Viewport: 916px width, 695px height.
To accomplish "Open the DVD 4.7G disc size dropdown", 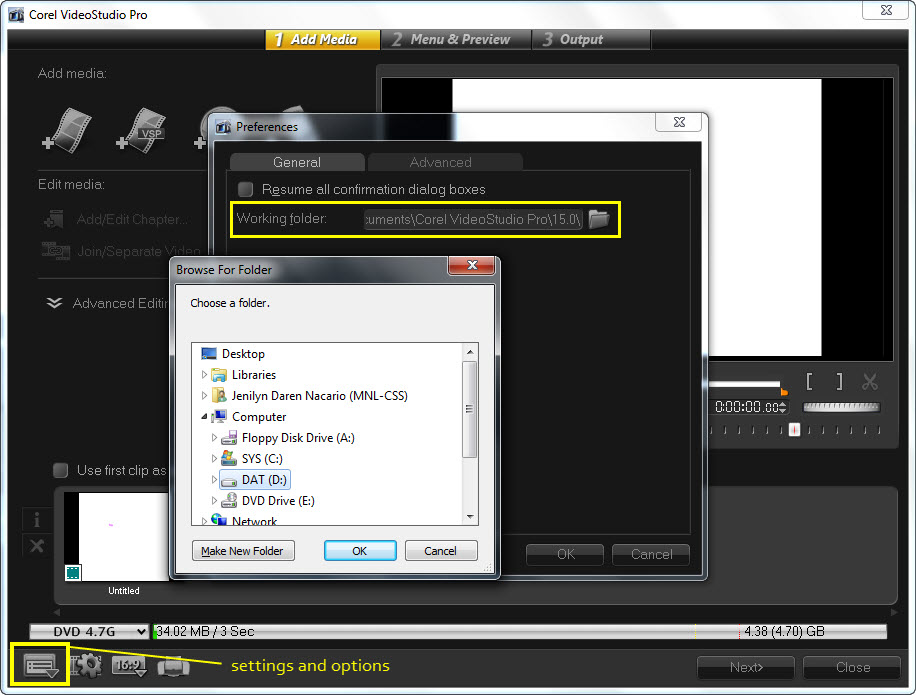I will pos(89,631).
